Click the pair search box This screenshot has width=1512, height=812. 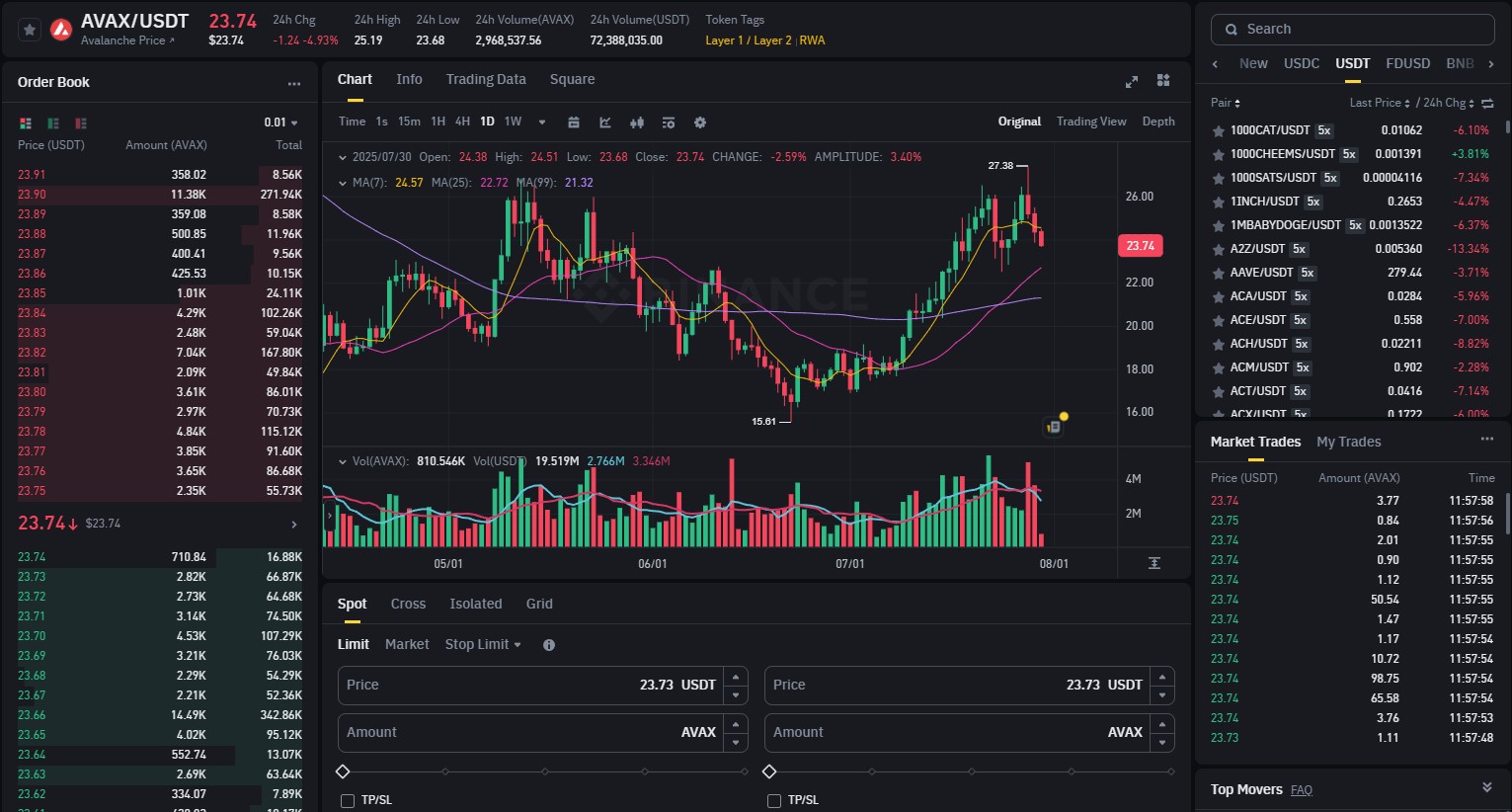coord(1352,30)
